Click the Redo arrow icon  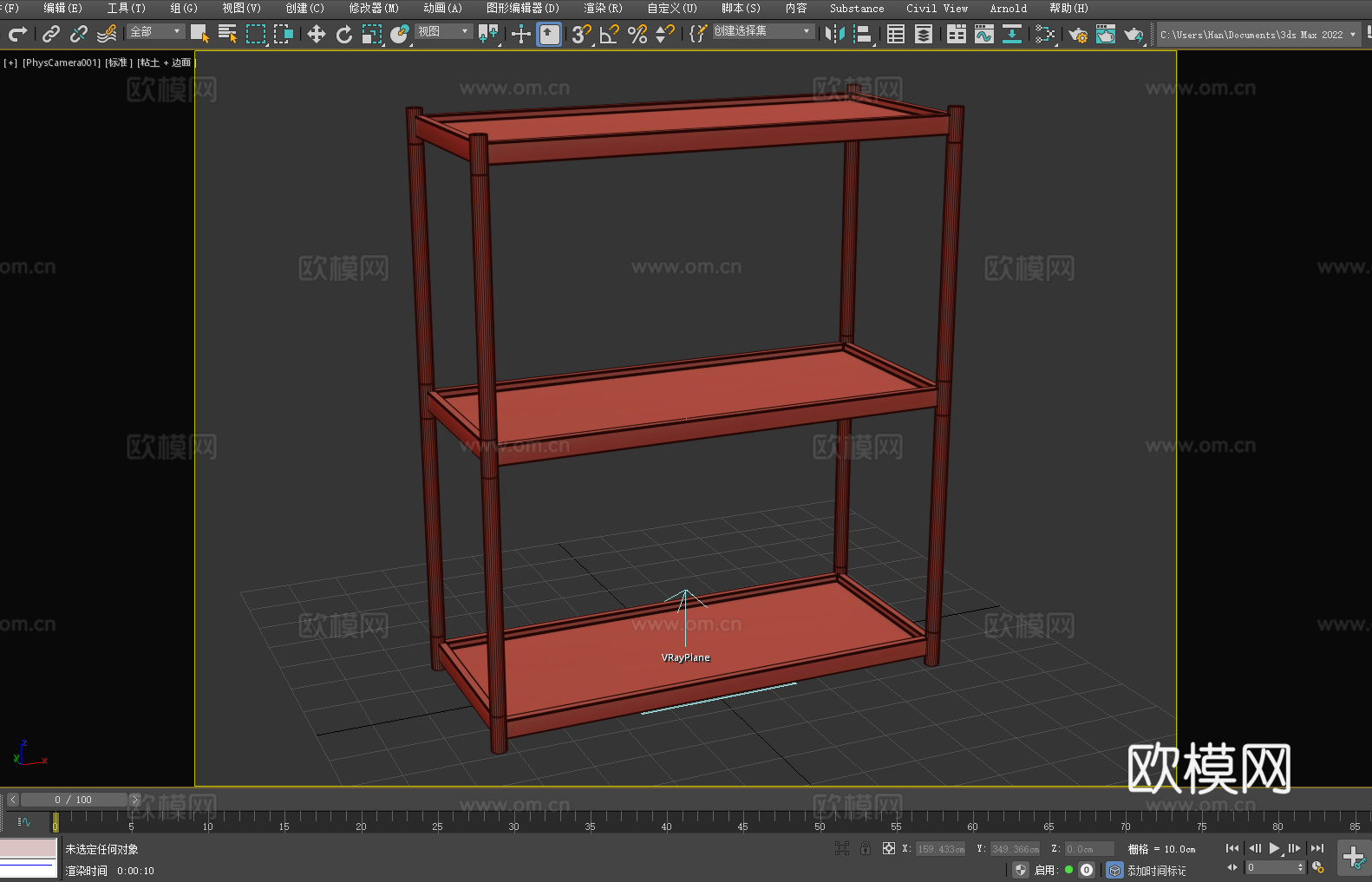[17, 34]
